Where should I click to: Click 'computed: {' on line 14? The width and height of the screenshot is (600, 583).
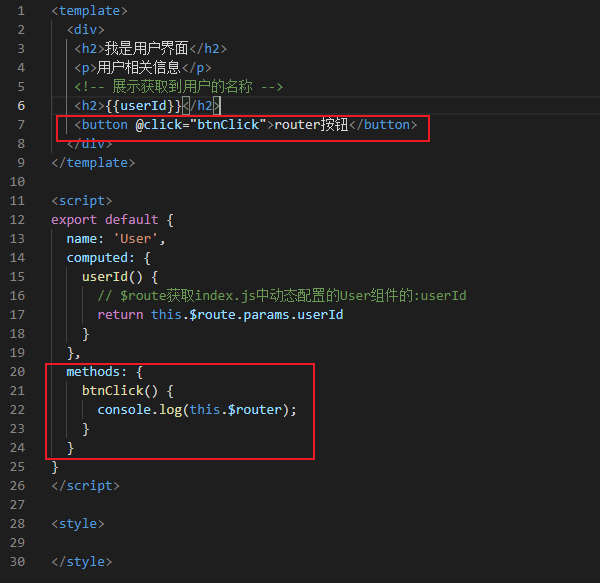(109, 258)
